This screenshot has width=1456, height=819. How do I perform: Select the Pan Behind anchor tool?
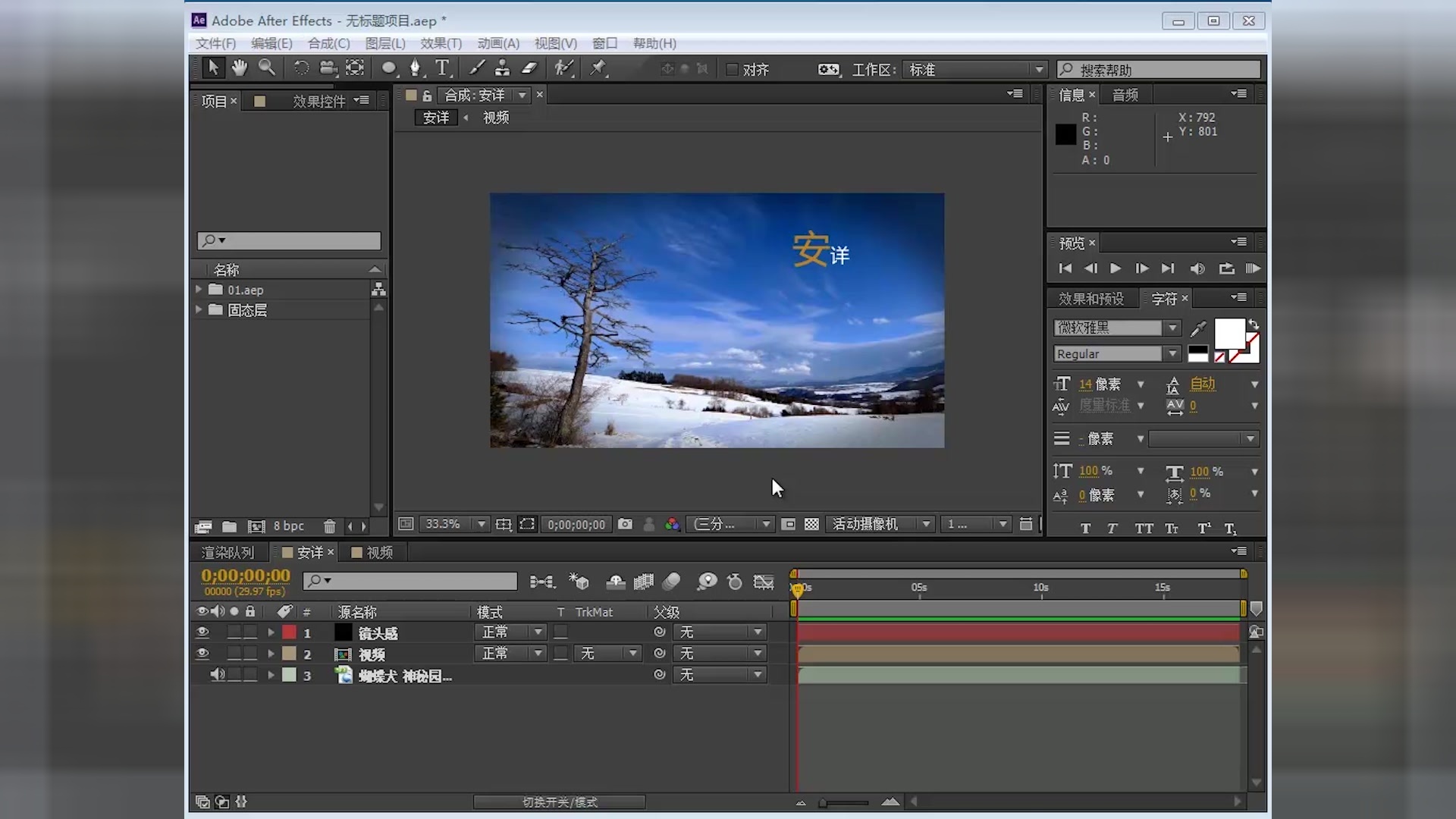[355, 68]
